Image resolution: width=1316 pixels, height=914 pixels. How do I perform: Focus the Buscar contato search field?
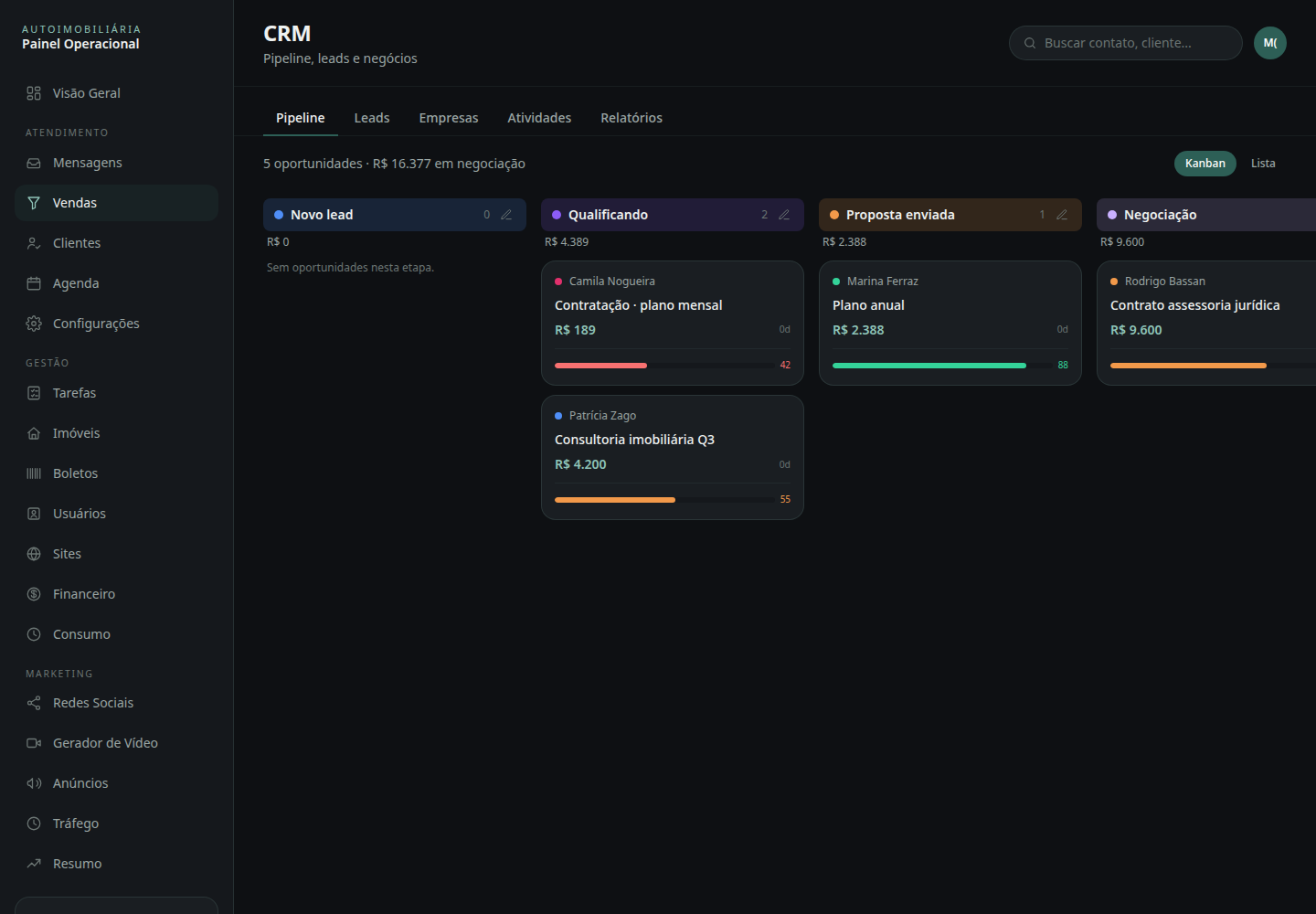1126,43
